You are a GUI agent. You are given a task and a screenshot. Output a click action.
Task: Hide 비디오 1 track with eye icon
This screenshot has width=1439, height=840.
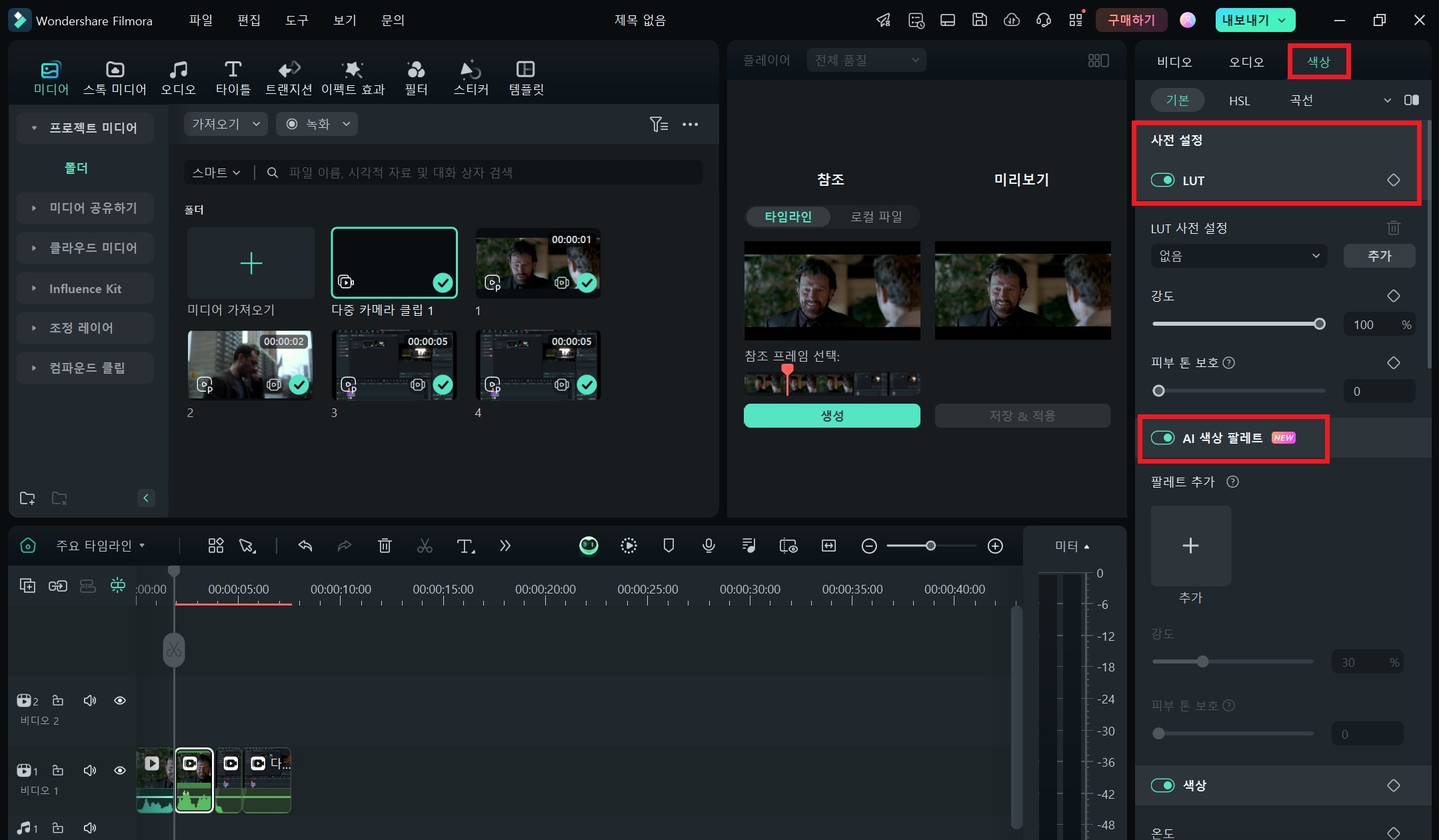point(120,771)
